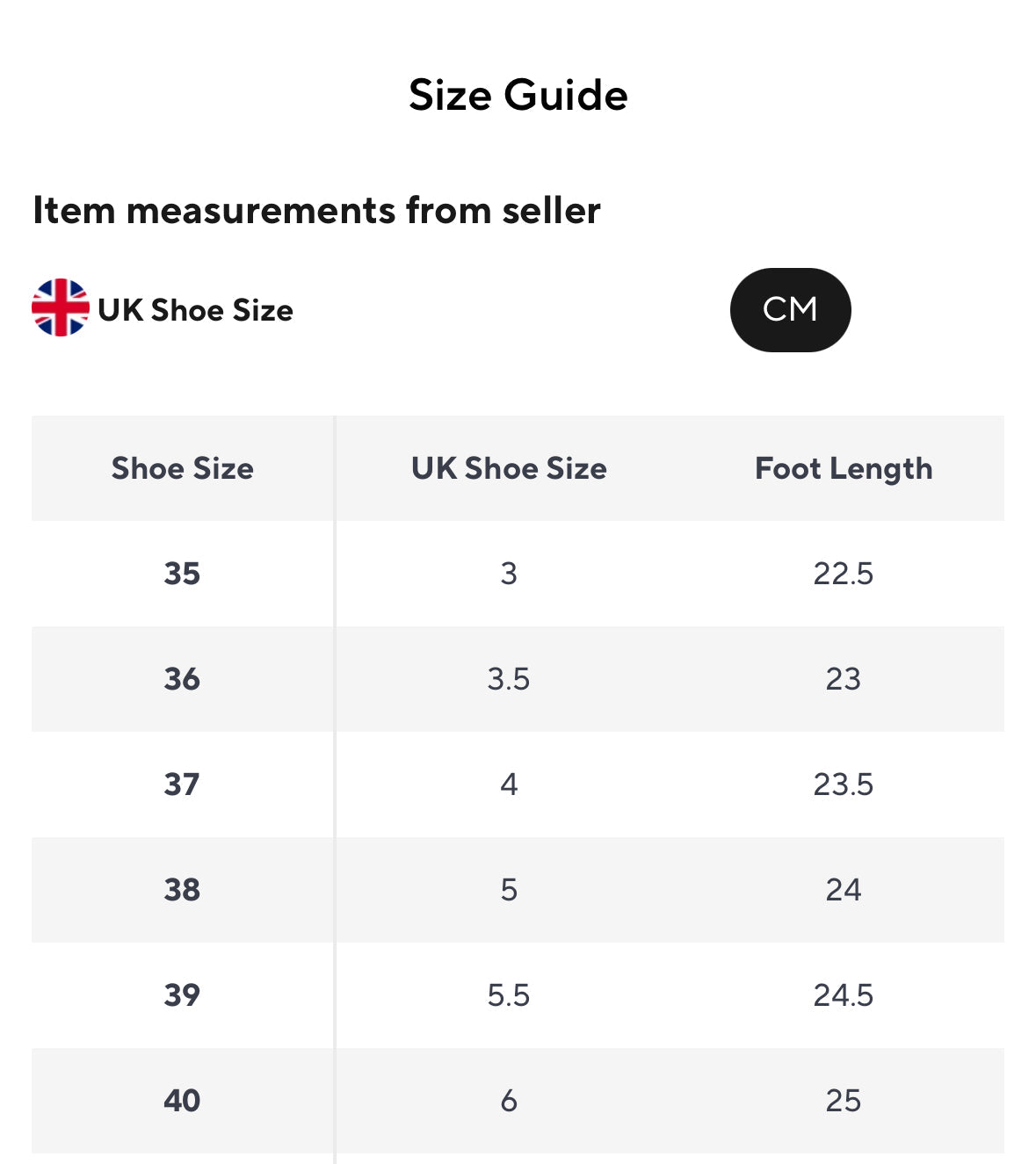Click UK size 5.5 cell

pyautogui.click(x=509, y=995)
